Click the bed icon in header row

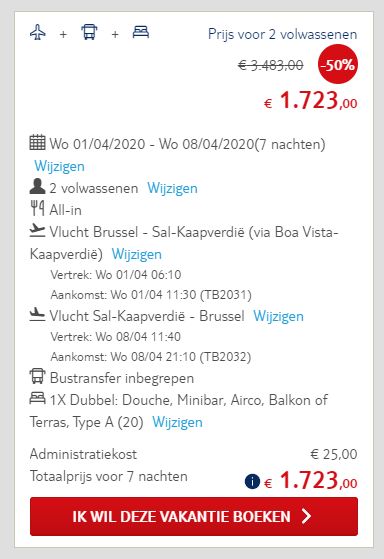[141, 32]
